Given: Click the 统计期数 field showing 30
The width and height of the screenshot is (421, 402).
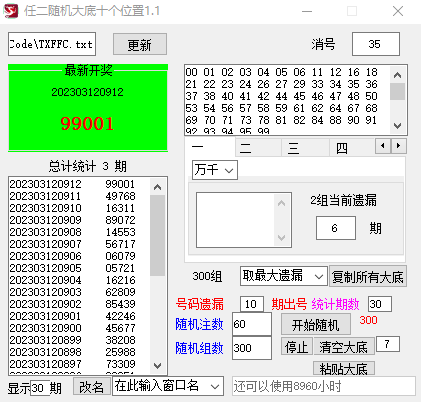Looking at the screenshot, I should pos(380,304).
